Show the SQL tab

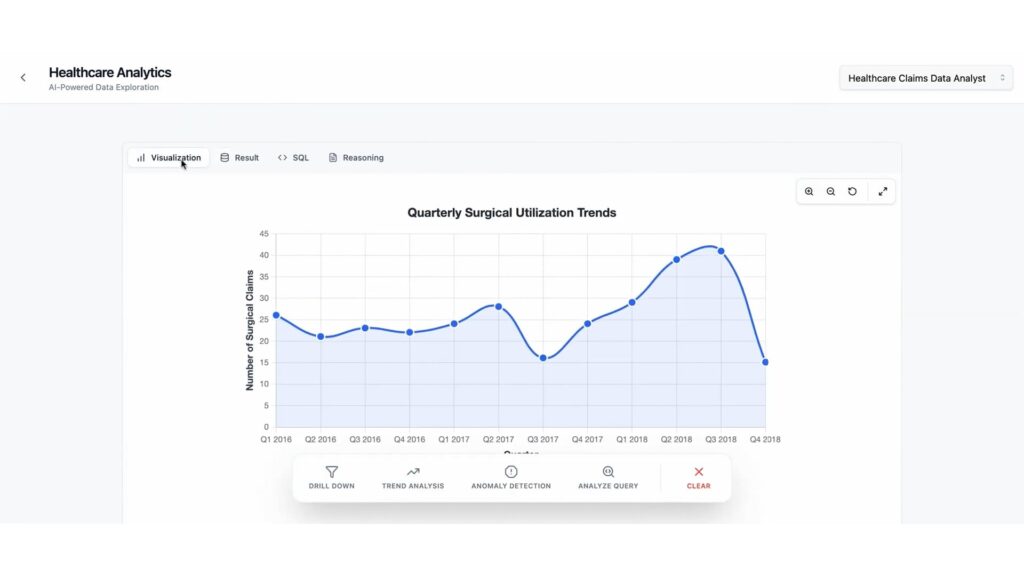294,157
